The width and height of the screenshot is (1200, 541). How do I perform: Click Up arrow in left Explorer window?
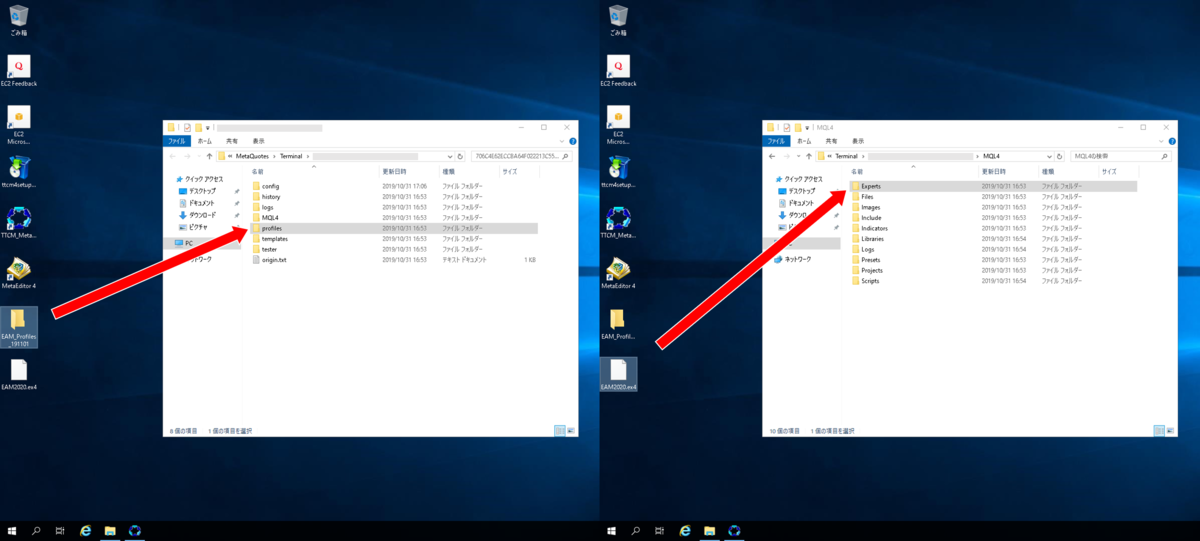pos(209,157)
